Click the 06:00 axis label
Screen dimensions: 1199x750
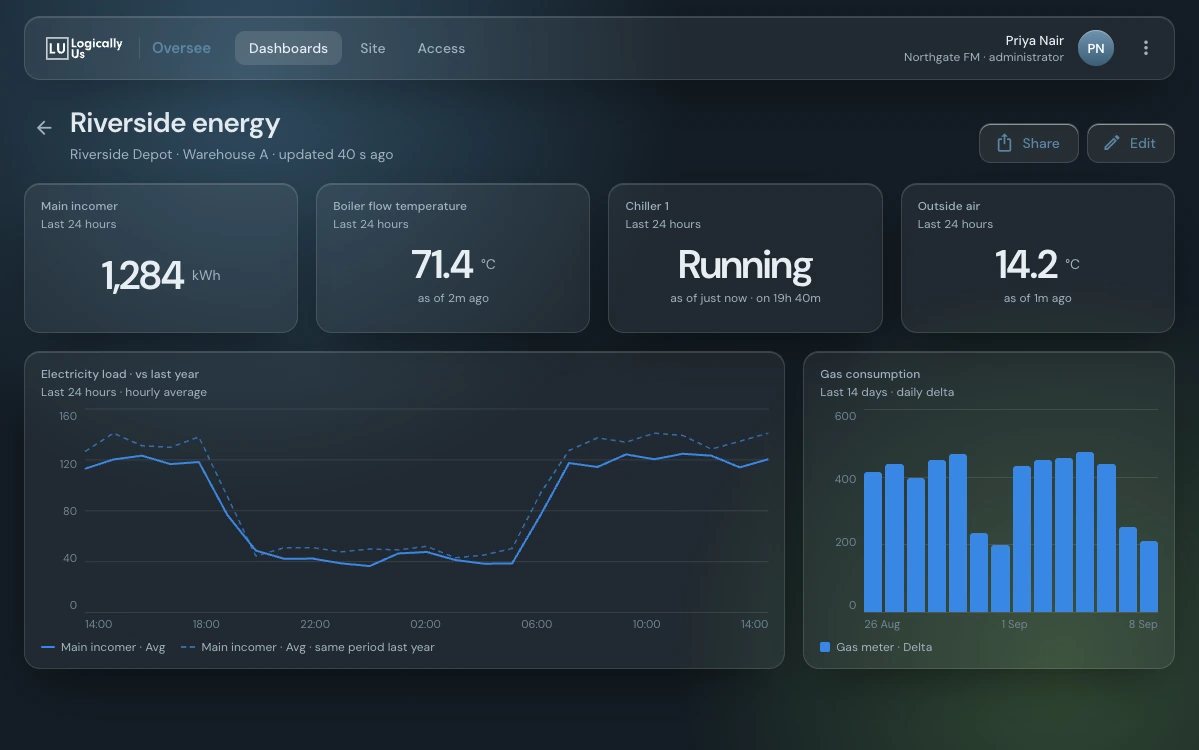(537, 624)
